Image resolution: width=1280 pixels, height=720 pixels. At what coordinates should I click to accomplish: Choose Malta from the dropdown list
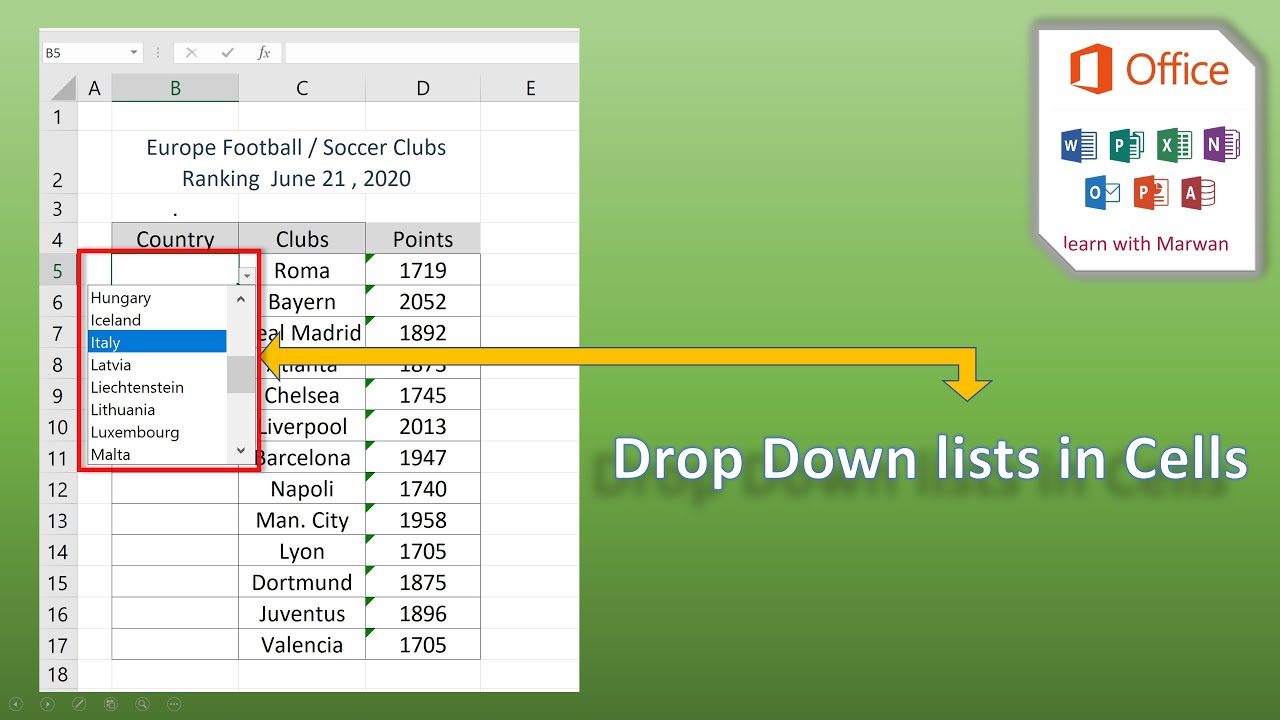point(157,454)
